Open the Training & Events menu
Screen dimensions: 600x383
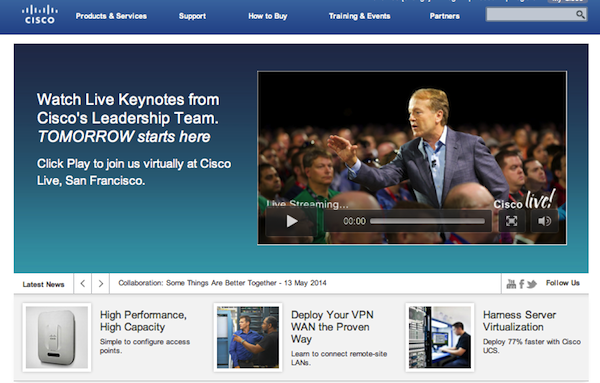pos(359,16)
